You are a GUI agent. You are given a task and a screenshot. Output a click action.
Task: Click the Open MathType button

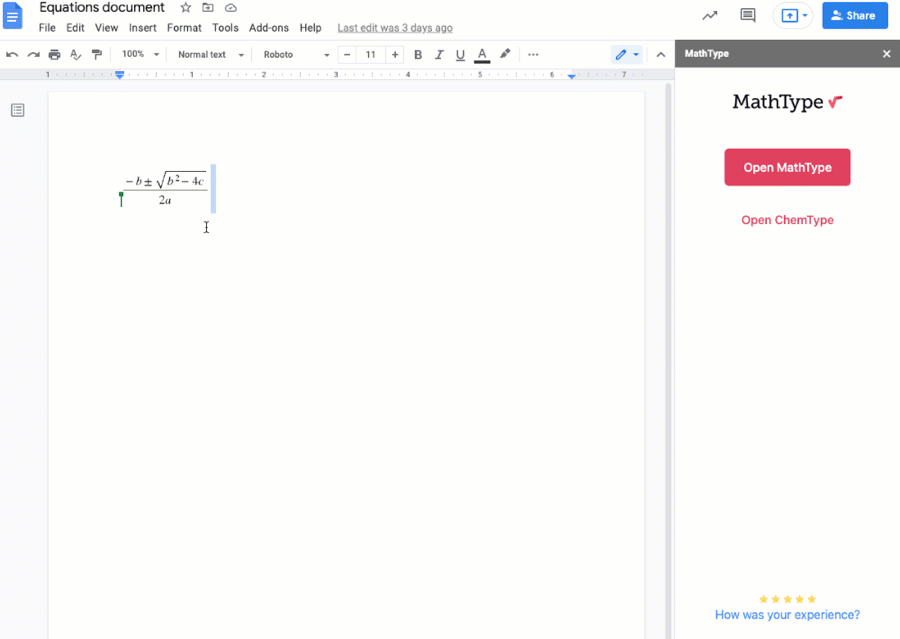(787, 167)
